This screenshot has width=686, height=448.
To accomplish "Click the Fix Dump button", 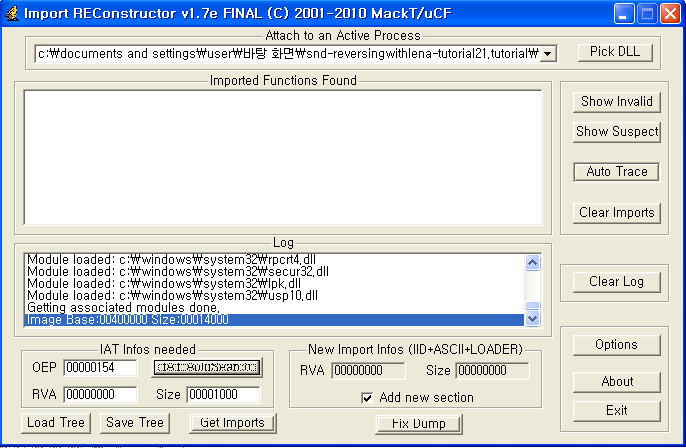I will pos(418,424).
